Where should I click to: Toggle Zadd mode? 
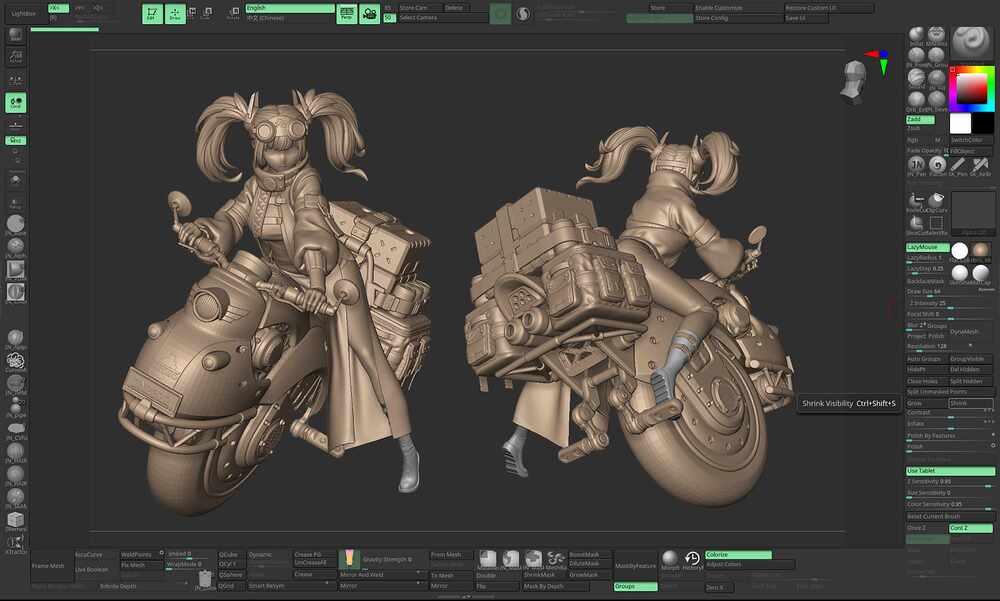coord(920,119)
